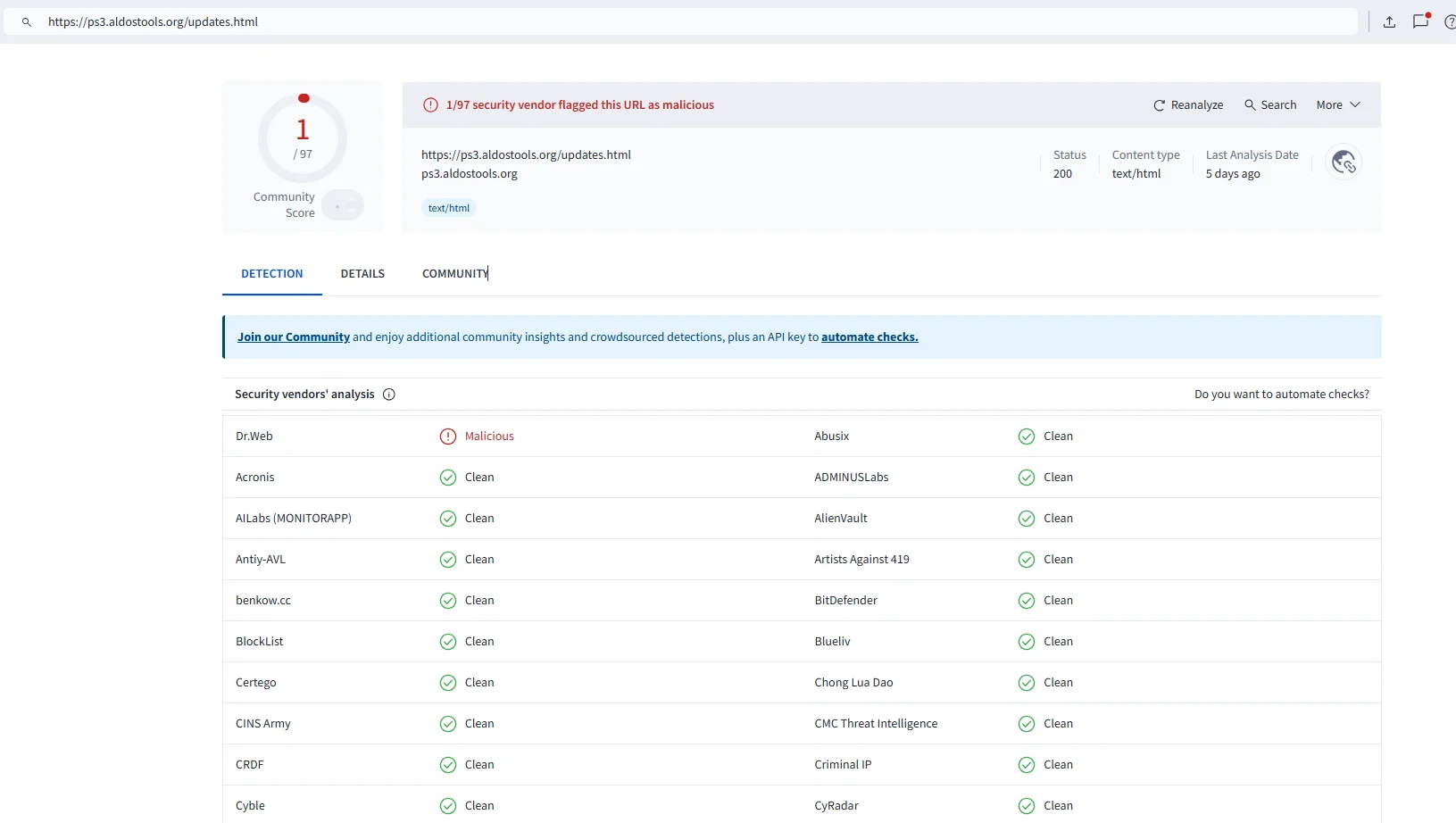Toggle the Community Score vote control
This screenshot has height=823, width=1456.
tap(343, 206)
